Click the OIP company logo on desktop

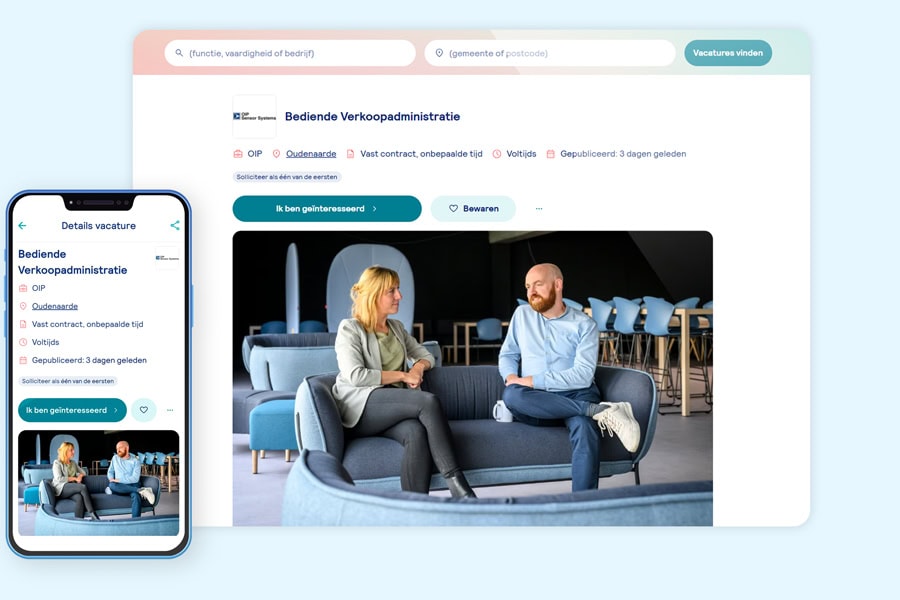point(254,117)
